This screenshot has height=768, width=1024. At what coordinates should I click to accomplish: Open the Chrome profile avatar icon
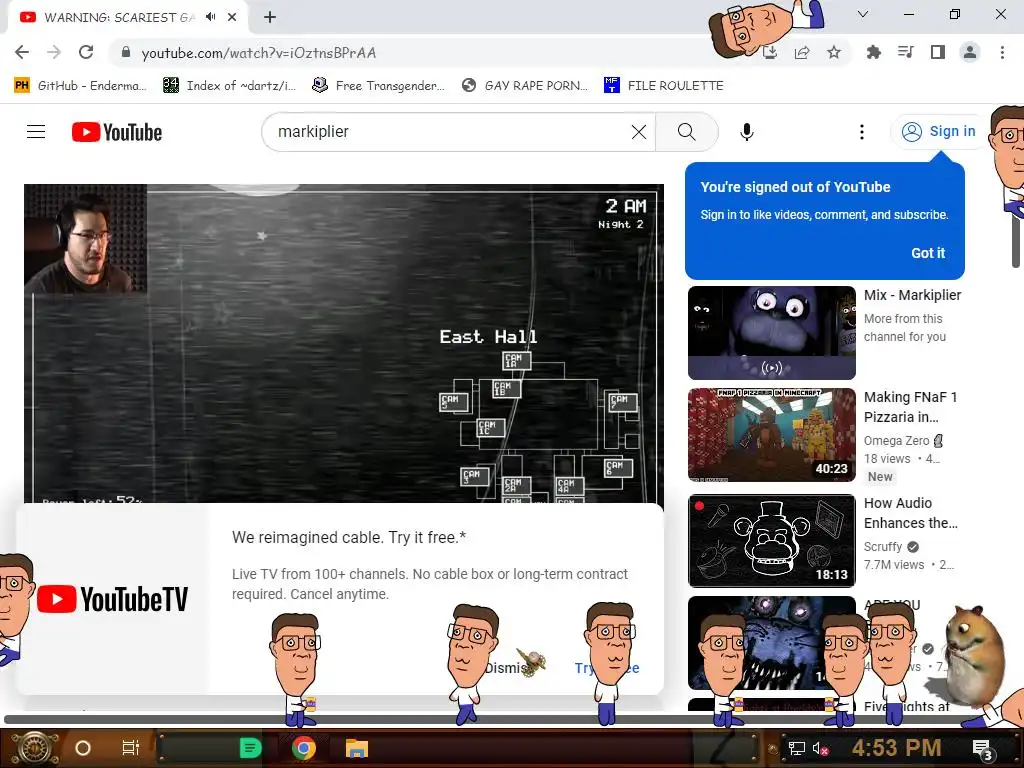coord(970,52)
